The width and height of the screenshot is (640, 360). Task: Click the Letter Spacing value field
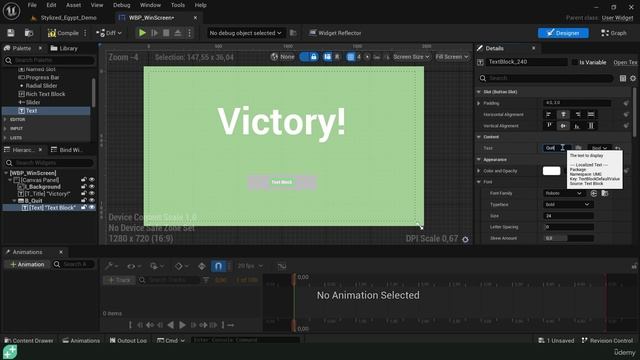[x=569, y=227]
